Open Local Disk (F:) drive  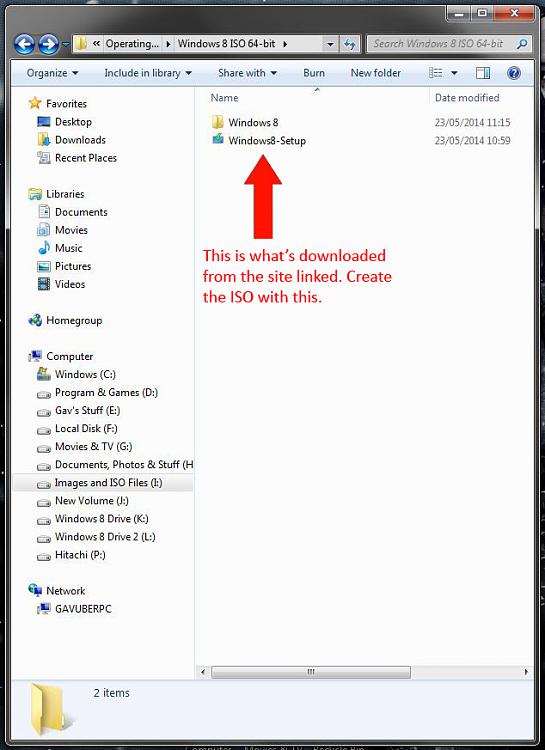click(x=78, y=429)
